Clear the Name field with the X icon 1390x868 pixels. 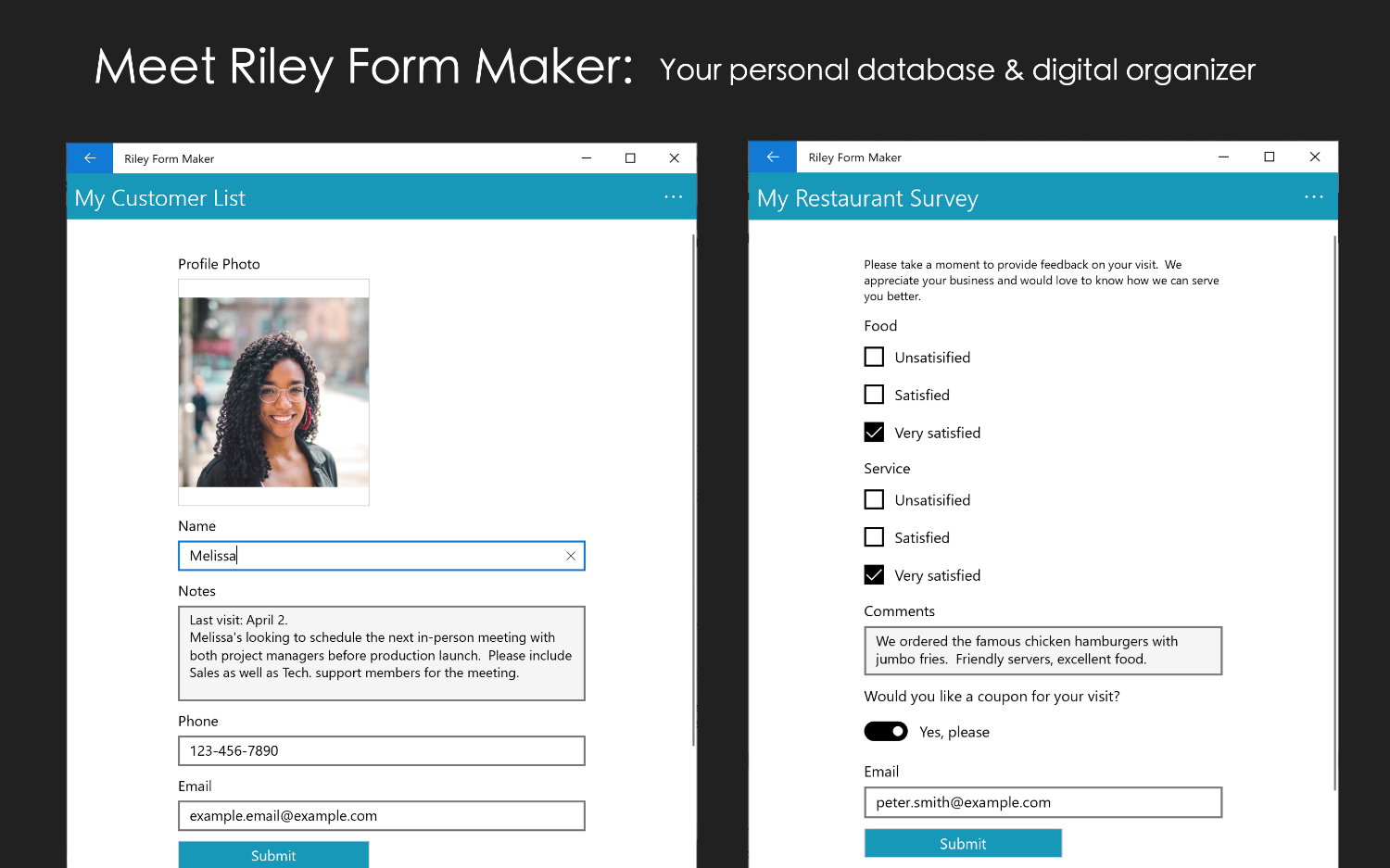pyautogui.click(x=571, y=556)
